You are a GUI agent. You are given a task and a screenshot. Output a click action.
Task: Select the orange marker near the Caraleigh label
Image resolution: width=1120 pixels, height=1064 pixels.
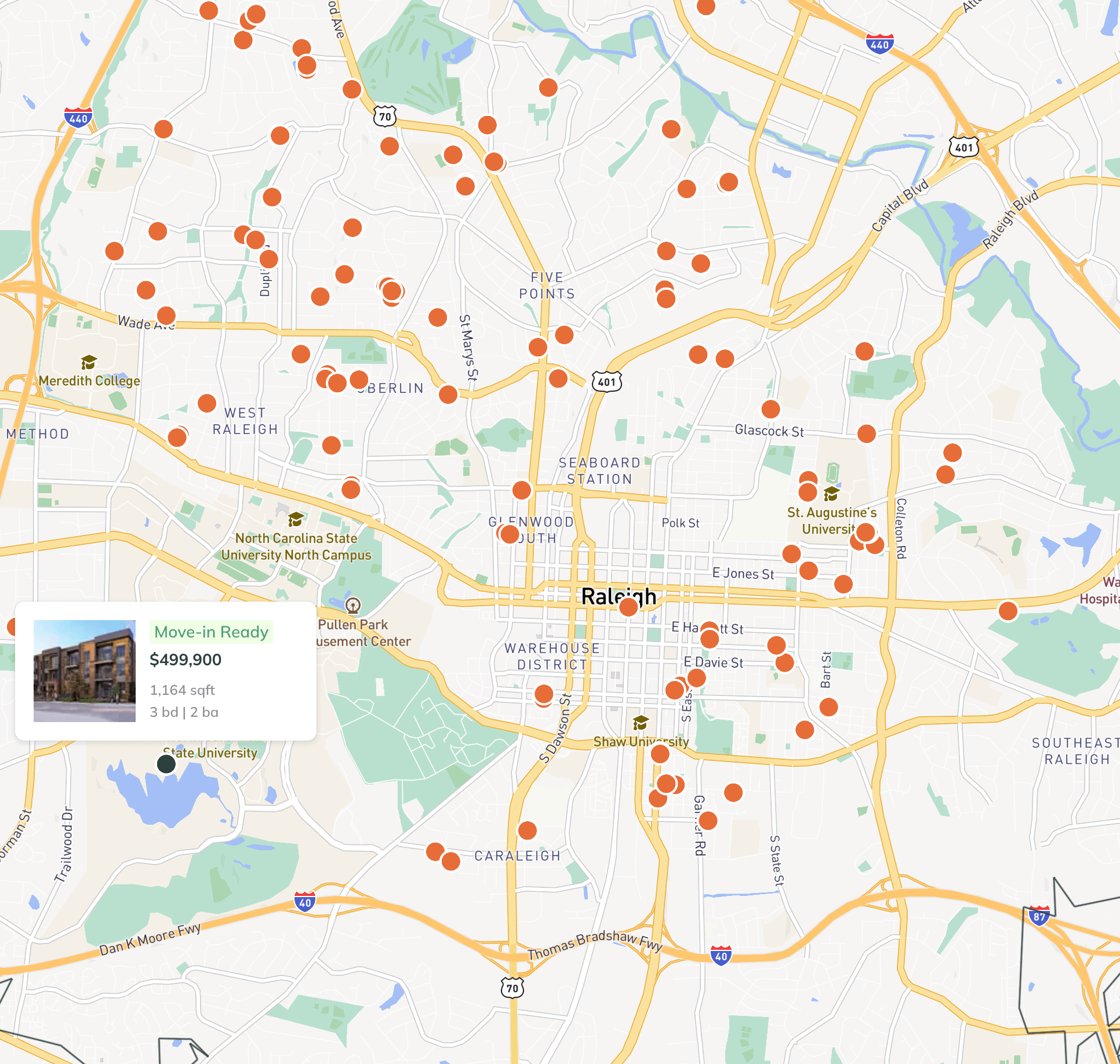528,830
